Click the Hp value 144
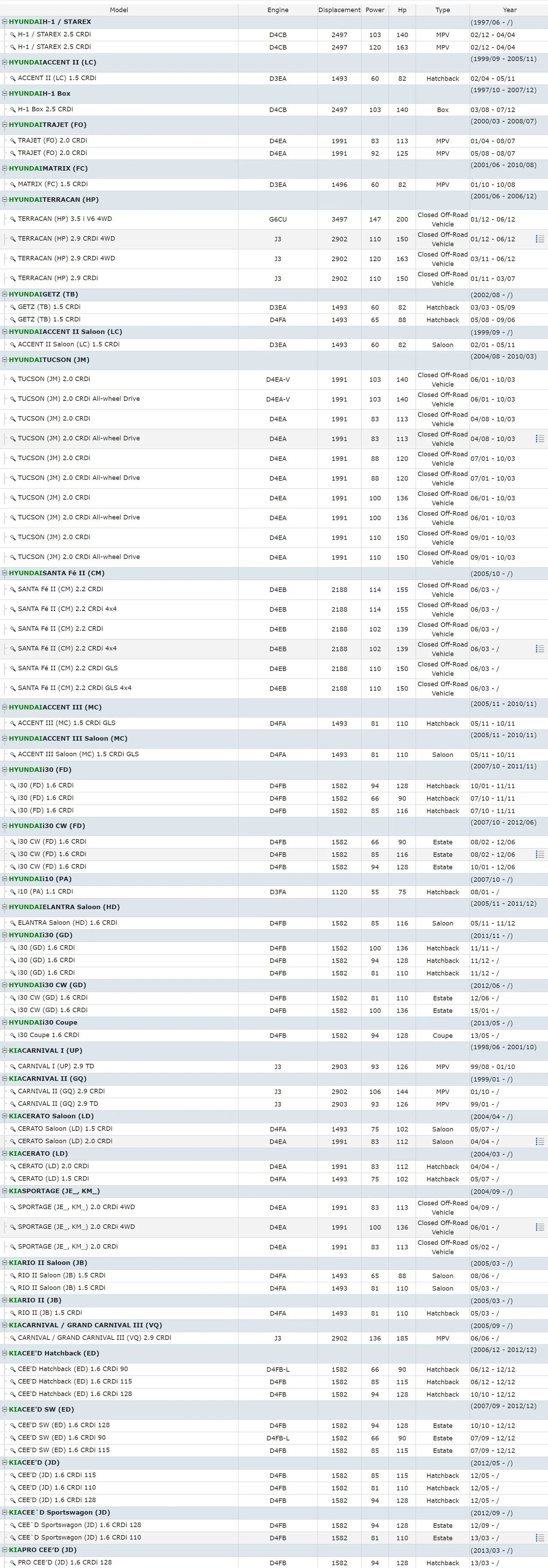548x1568 pixels. point(403,1092)
